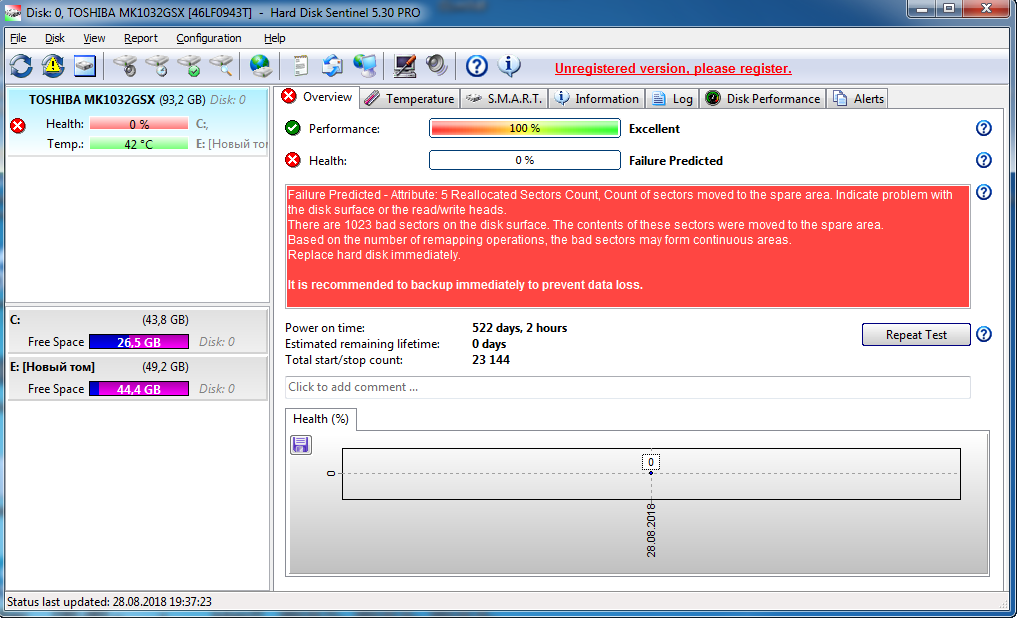Click the Repeat Test button
Viewport: 1017px width, 618px height.
pos(916,335)
